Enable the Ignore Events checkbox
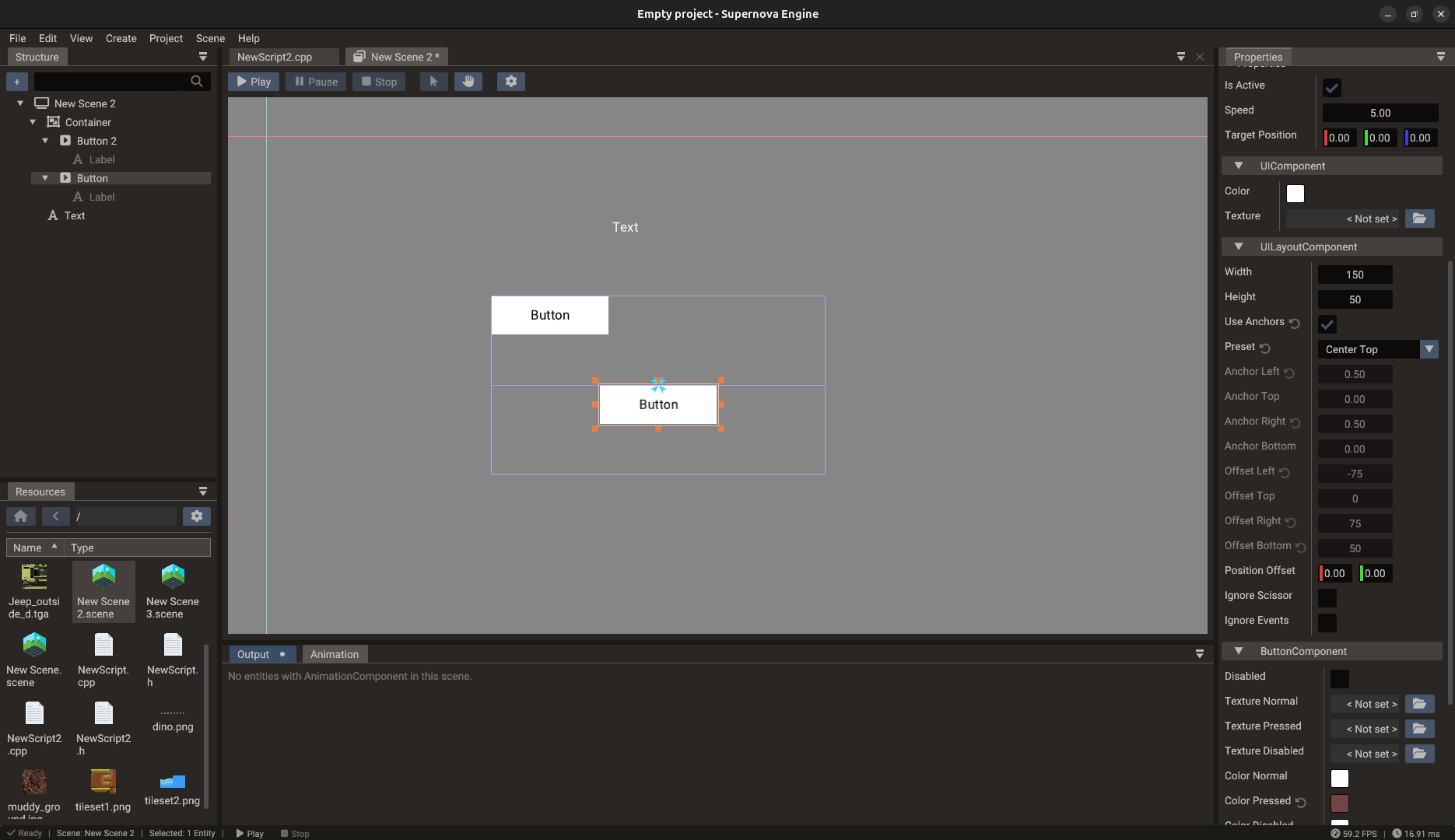The width and height of the screenshot is (1455, 840). 1327,622
